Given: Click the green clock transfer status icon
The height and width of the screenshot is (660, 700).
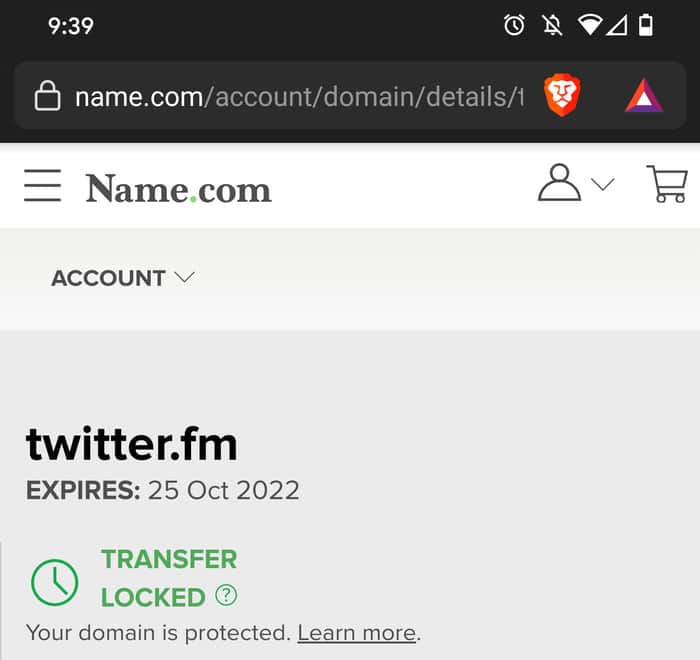Looking at the screenshot, I should point(55,582).
